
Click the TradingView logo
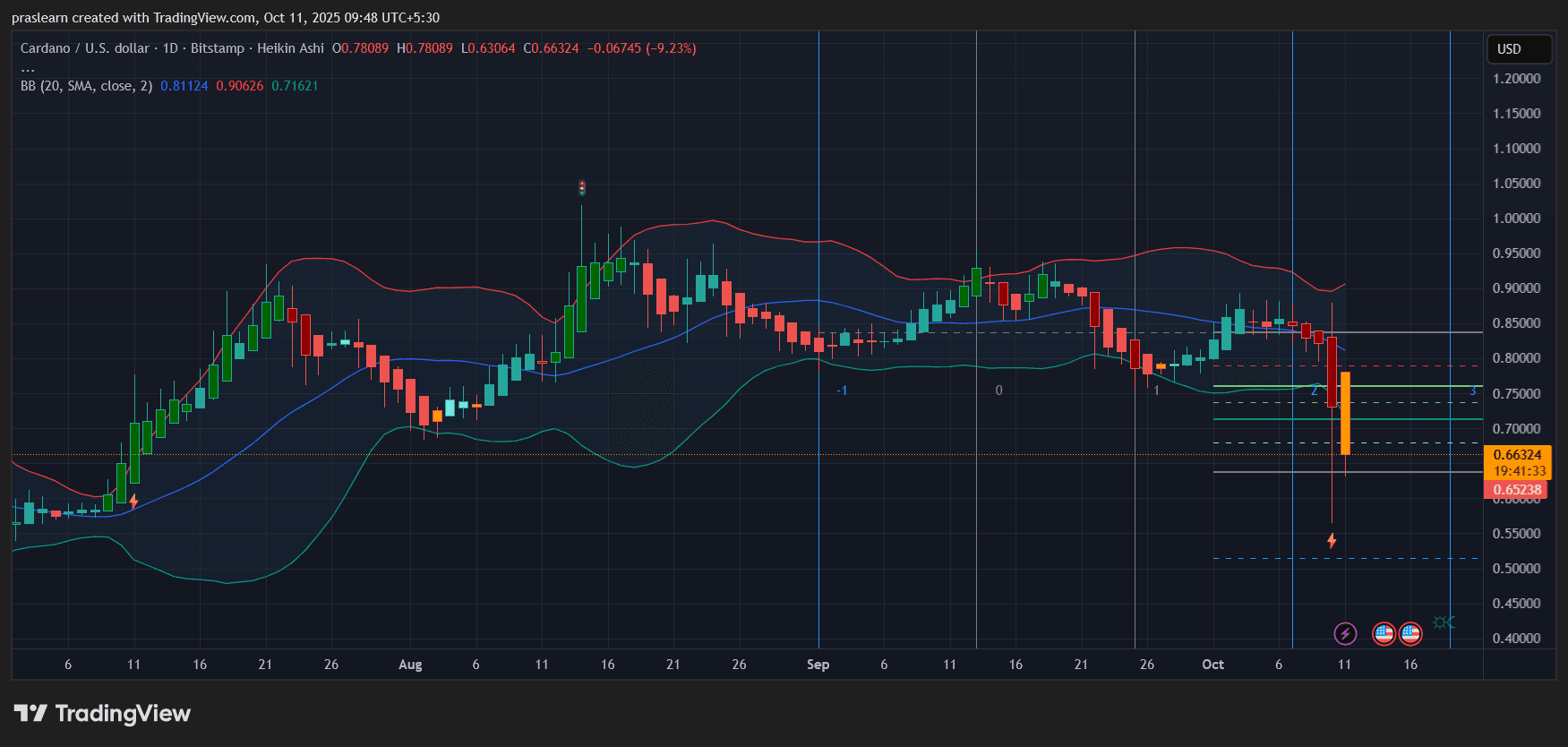[x=102, y=714]
